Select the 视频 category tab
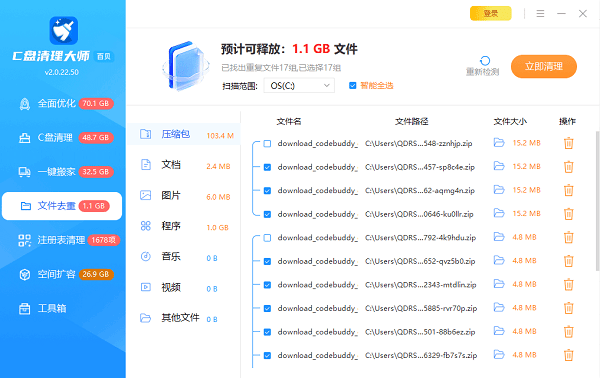Screen dimensions: 600x378 [x=184, y=287]
